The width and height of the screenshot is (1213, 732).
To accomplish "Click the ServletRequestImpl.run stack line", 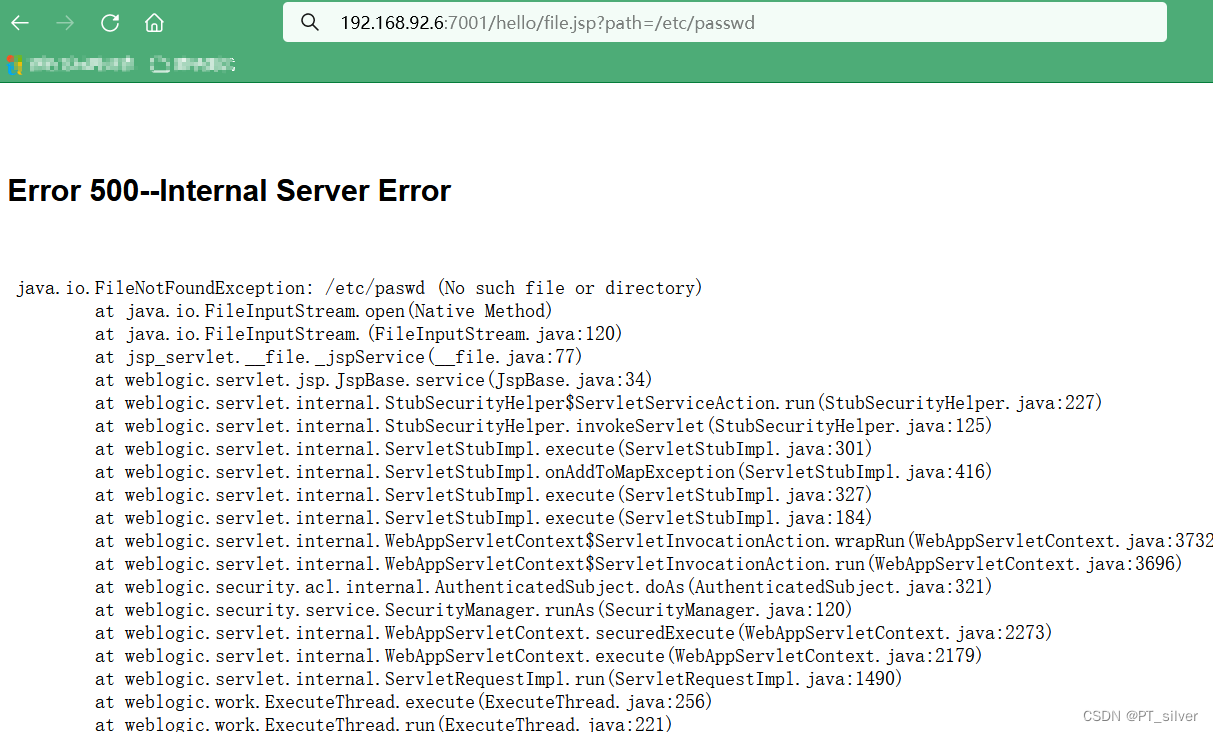I will pyautogui.click(x=499, y=679).
